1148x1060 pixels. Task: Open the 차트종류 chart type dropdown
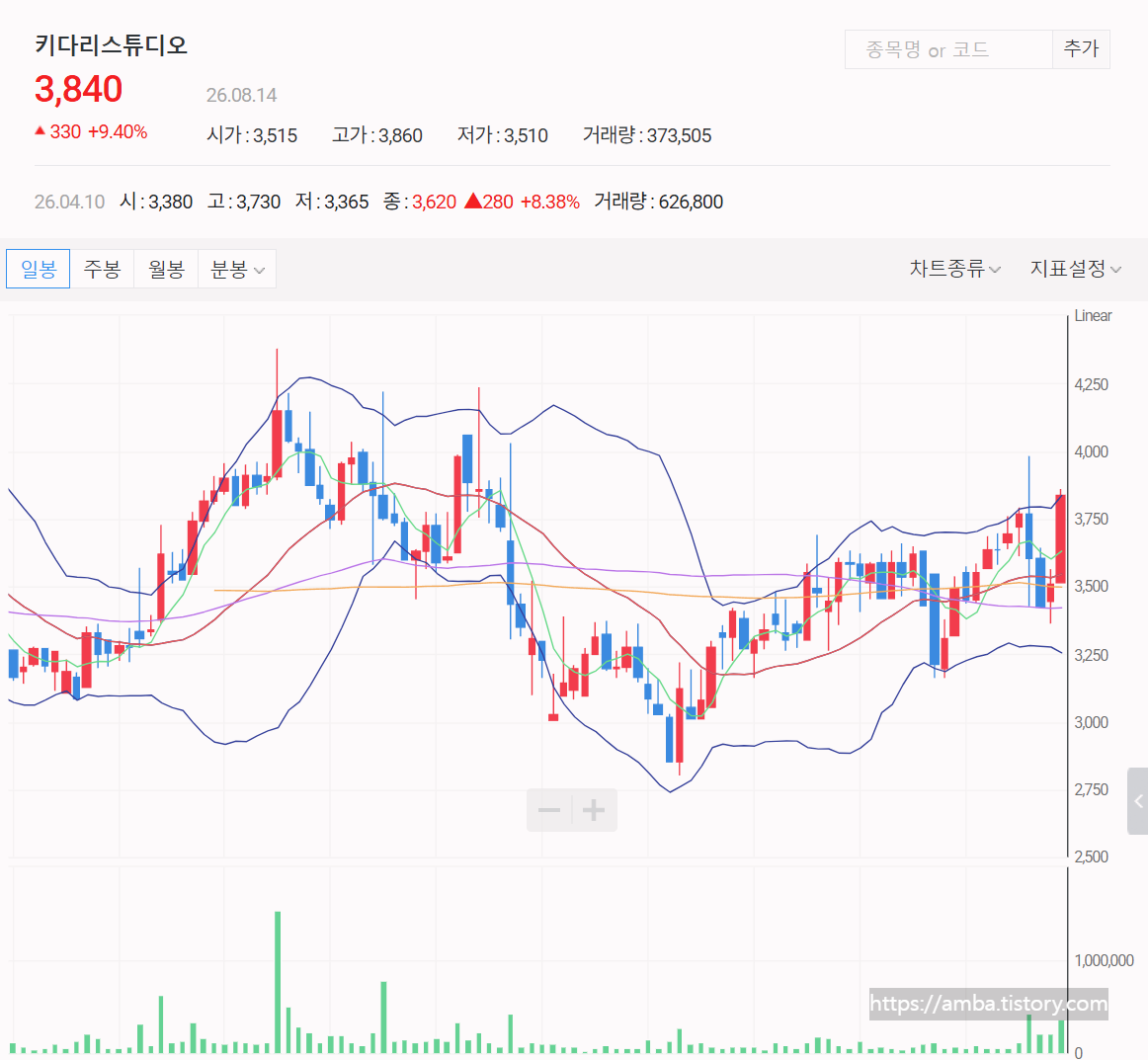click(954, 269)
